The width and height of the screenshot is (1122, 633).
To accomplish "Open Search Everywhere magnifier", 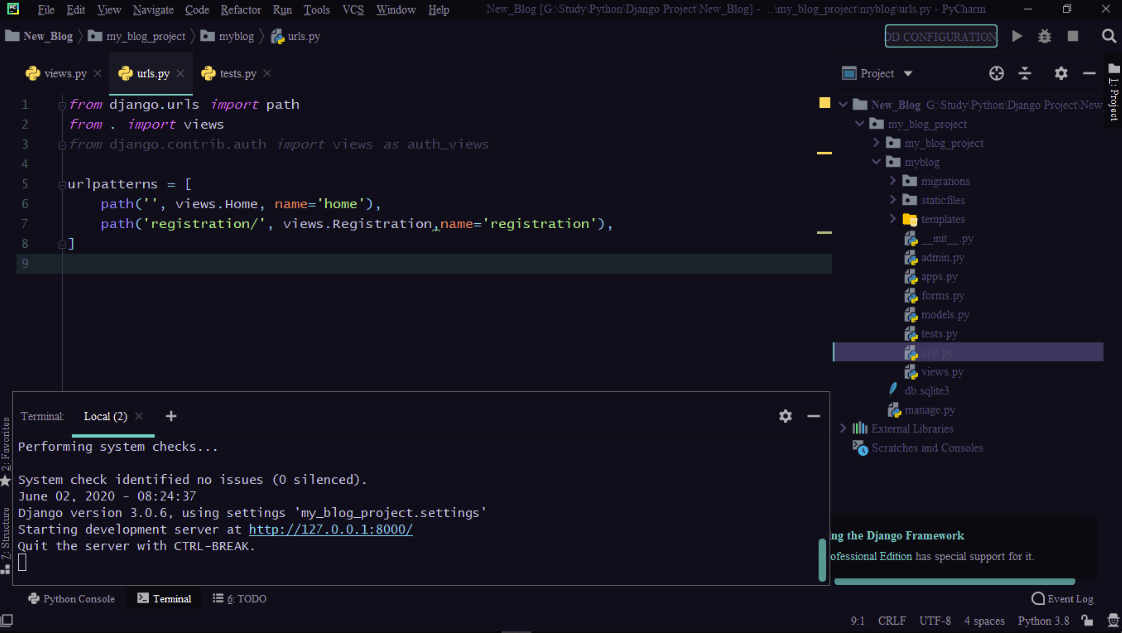I will [1108, 36].
